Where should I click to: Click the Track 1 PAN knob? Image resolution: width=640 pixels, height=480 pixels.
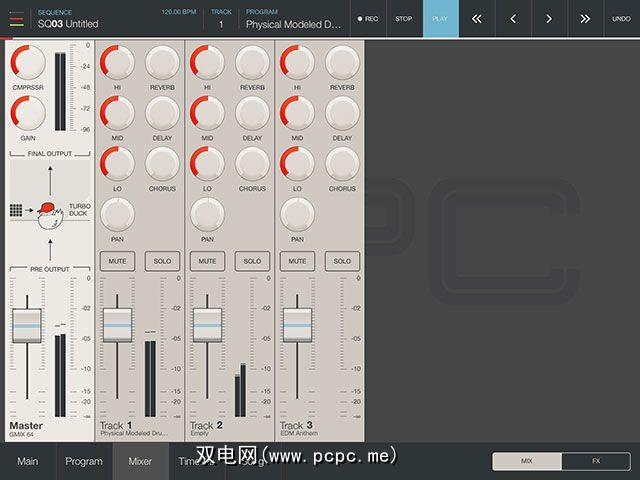coord(117,213)
